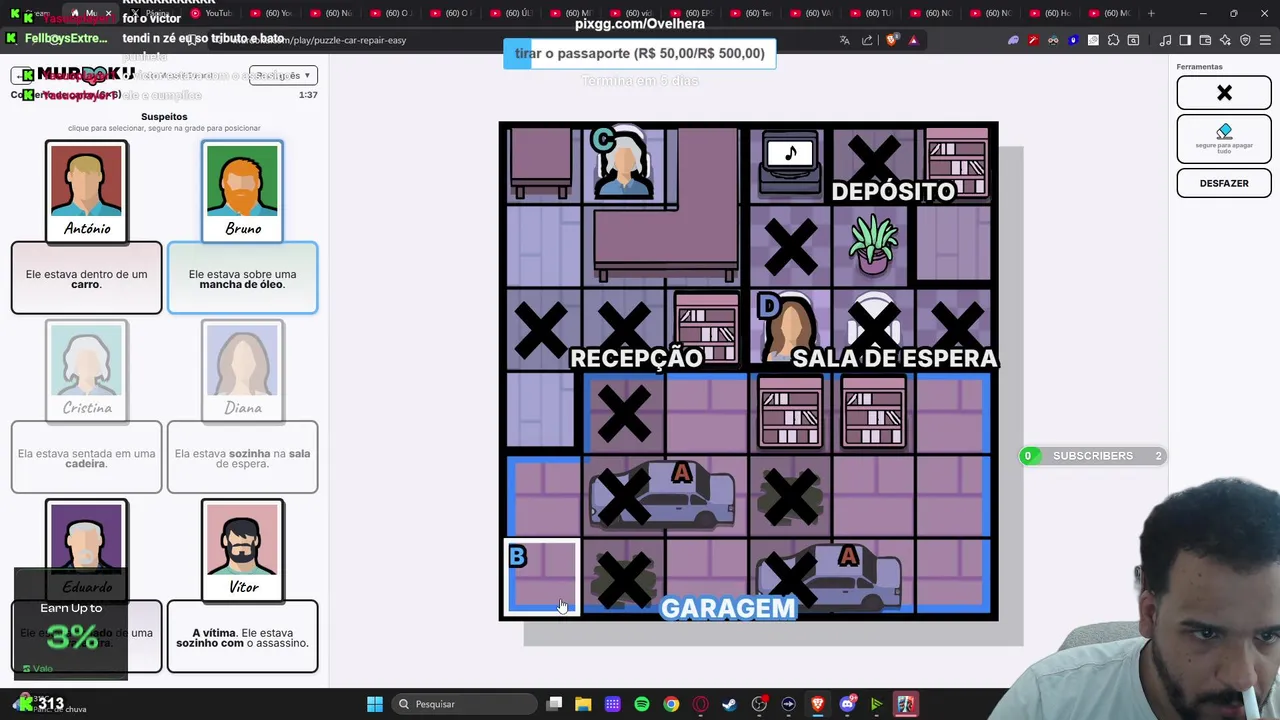Click Diana's D token in Sala de Espera
This screenshot has height=720, width=1280.
pos(788,328)
